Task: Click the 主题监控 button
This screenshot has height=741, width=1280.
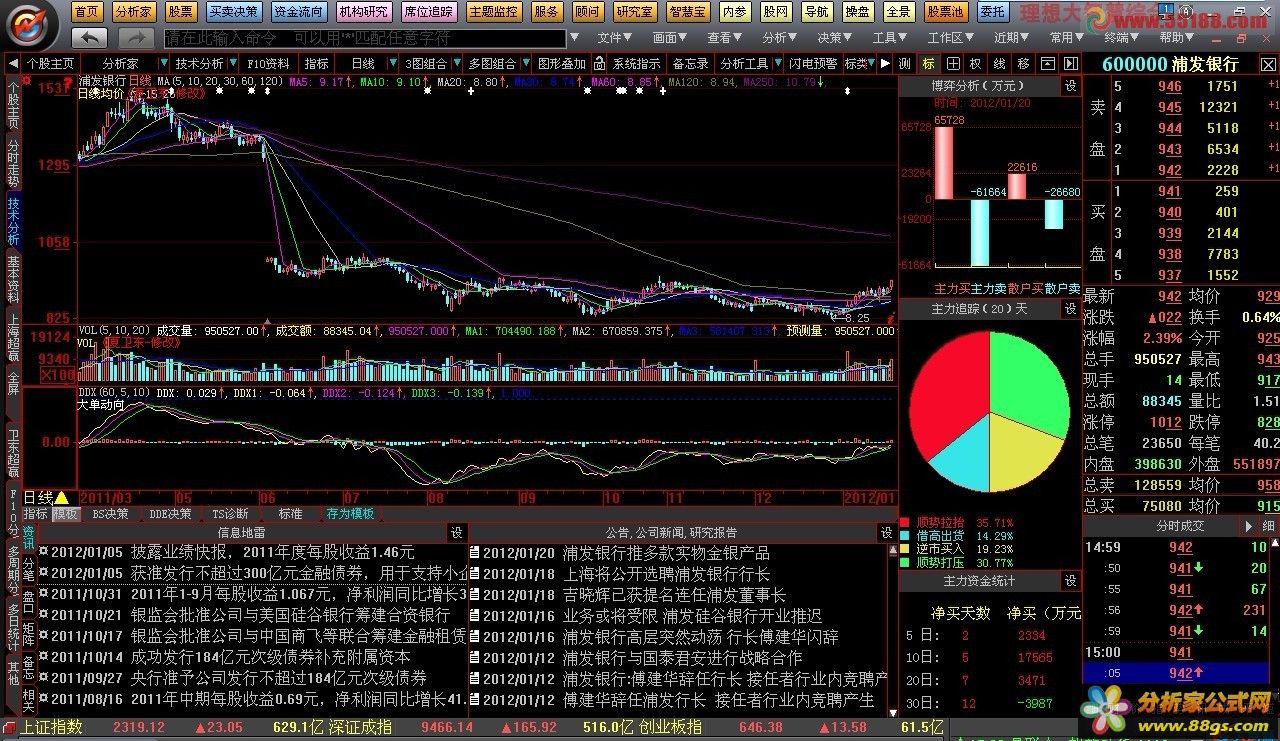Action: pos(493,12)
